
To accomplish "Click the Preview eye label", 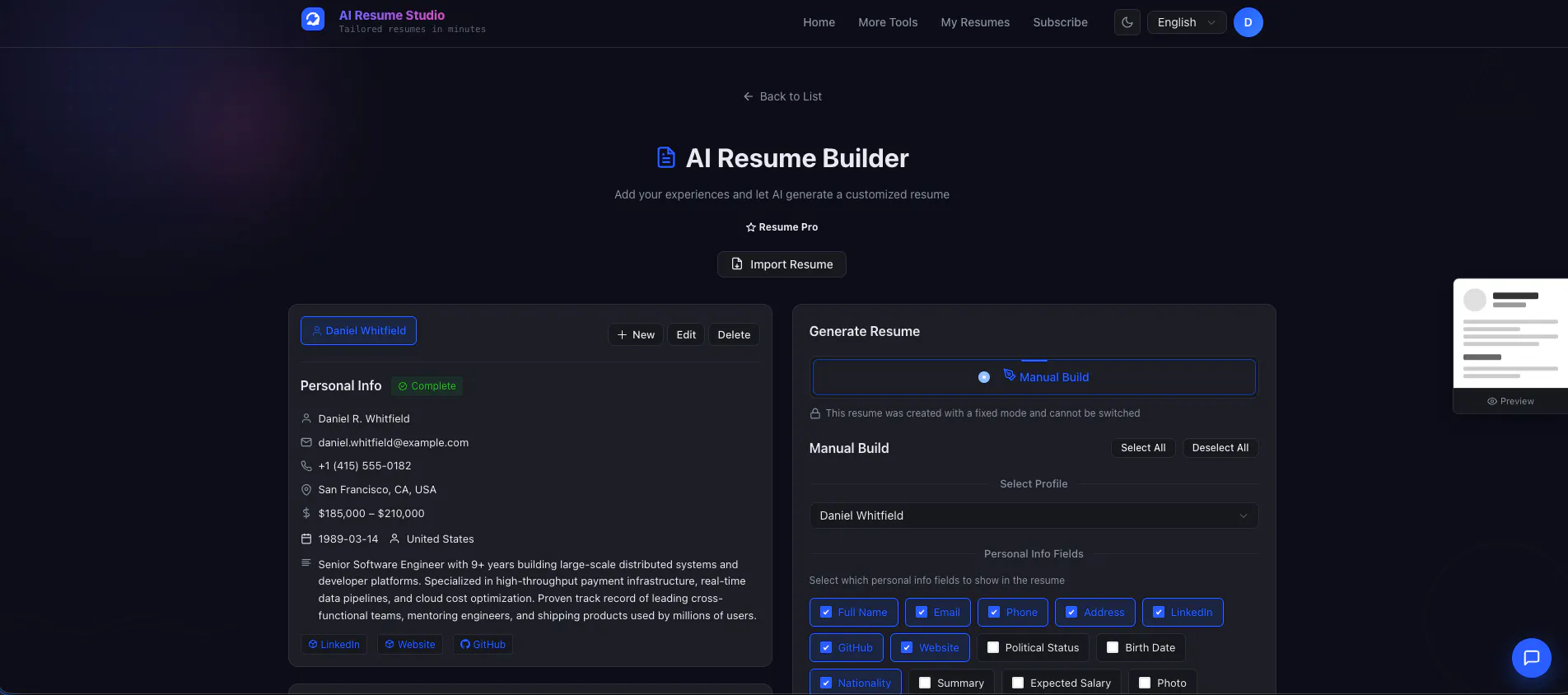I will tap(1510, 402).
